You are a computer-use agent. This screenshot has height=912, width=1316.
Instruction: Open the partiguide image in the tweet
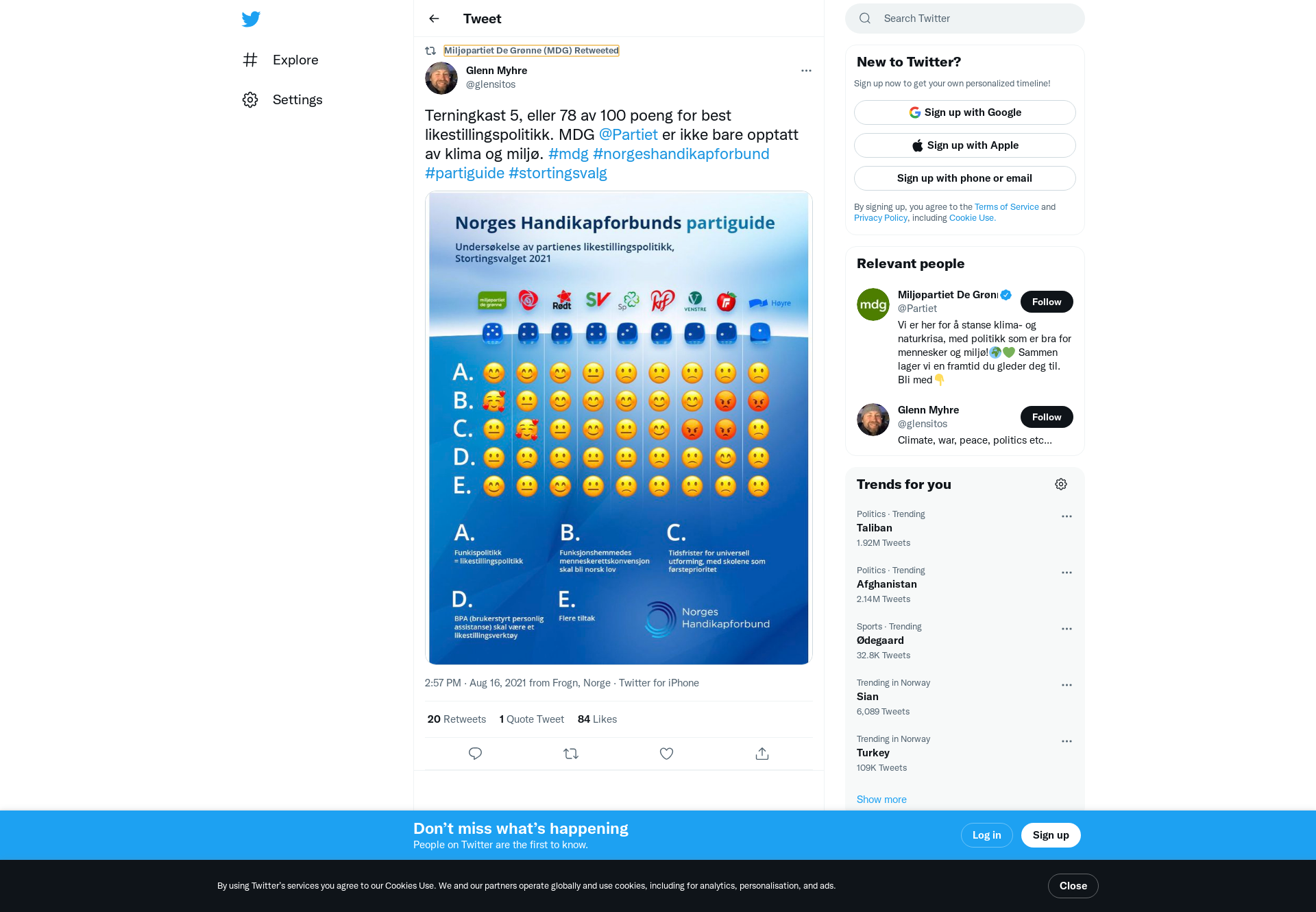[618, 428]
